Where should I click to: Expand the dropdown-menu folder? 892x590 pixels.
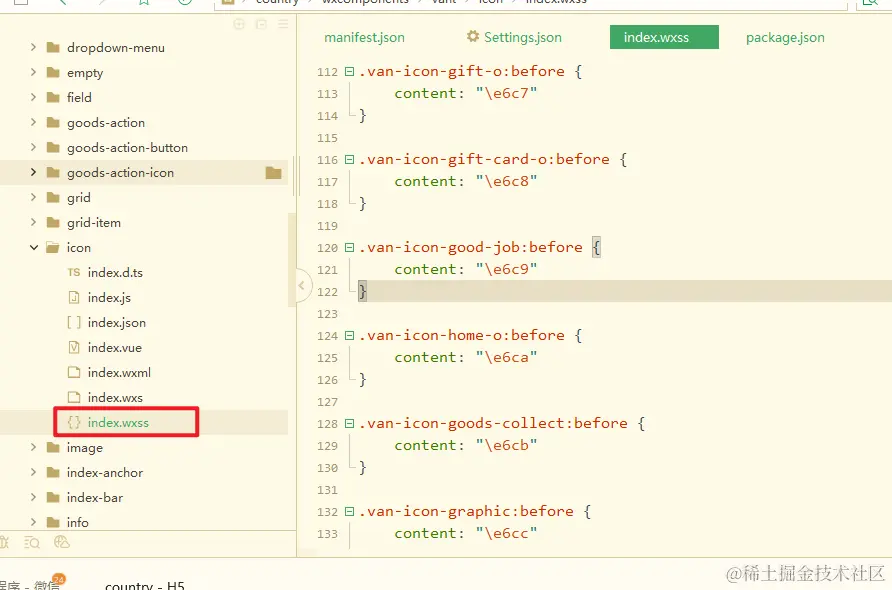(x=33, y=47)
